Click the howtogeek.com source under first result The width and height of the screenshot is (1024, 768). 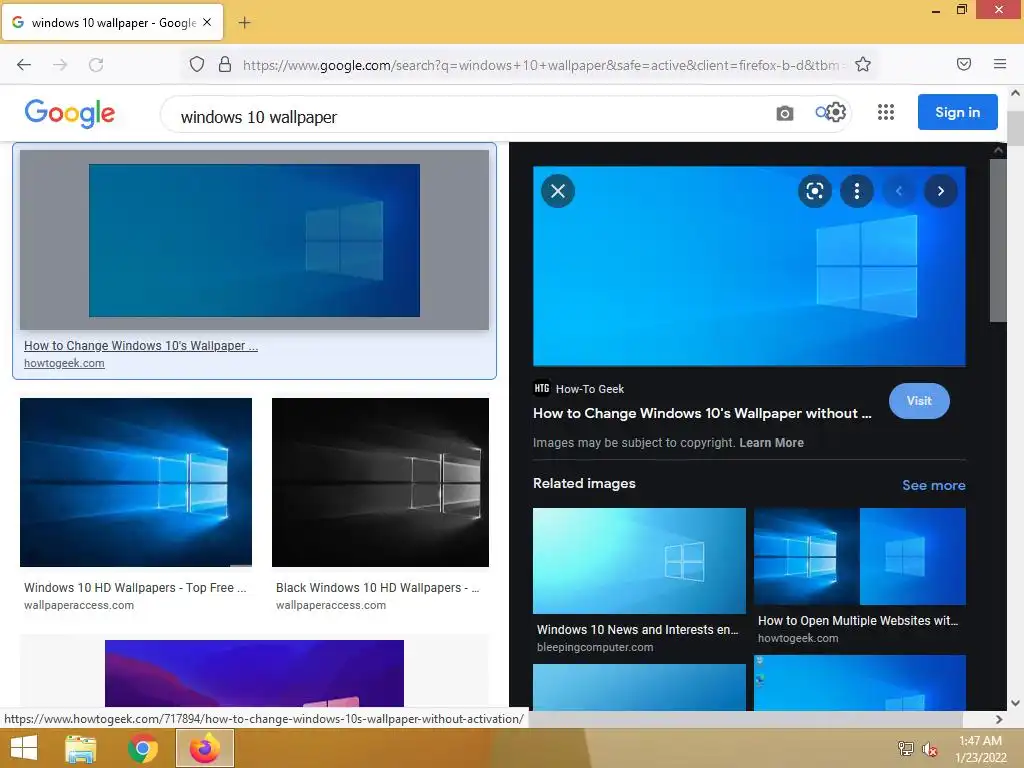64,363
